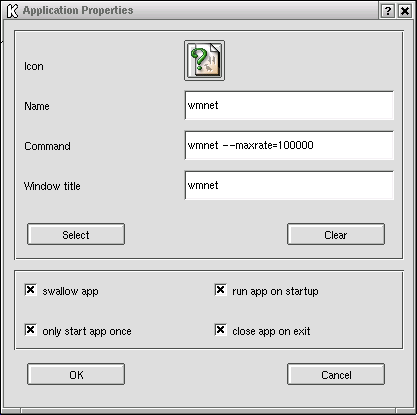417x415 pixels.
Task: Click the question mark help button
Action: coord(387,11)
